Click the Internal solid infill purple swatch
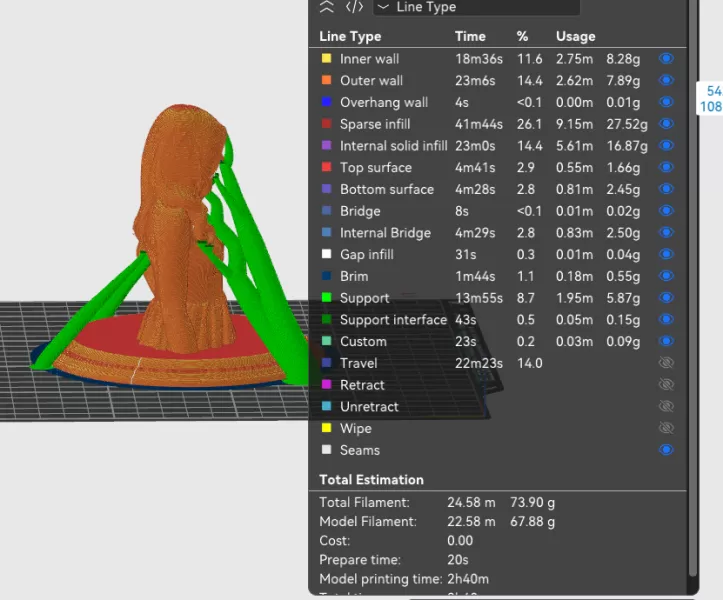723x600 pixels. [x=326, y=145]
